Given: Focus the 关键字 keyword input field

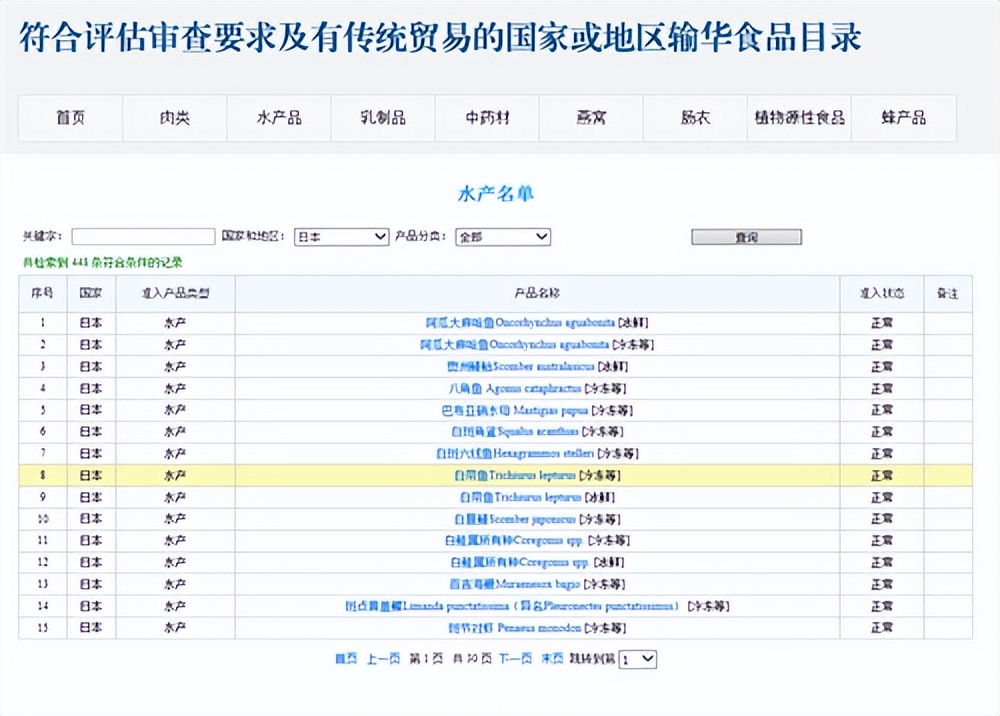Looking at the screenshot, I should [x=143, y=237].
